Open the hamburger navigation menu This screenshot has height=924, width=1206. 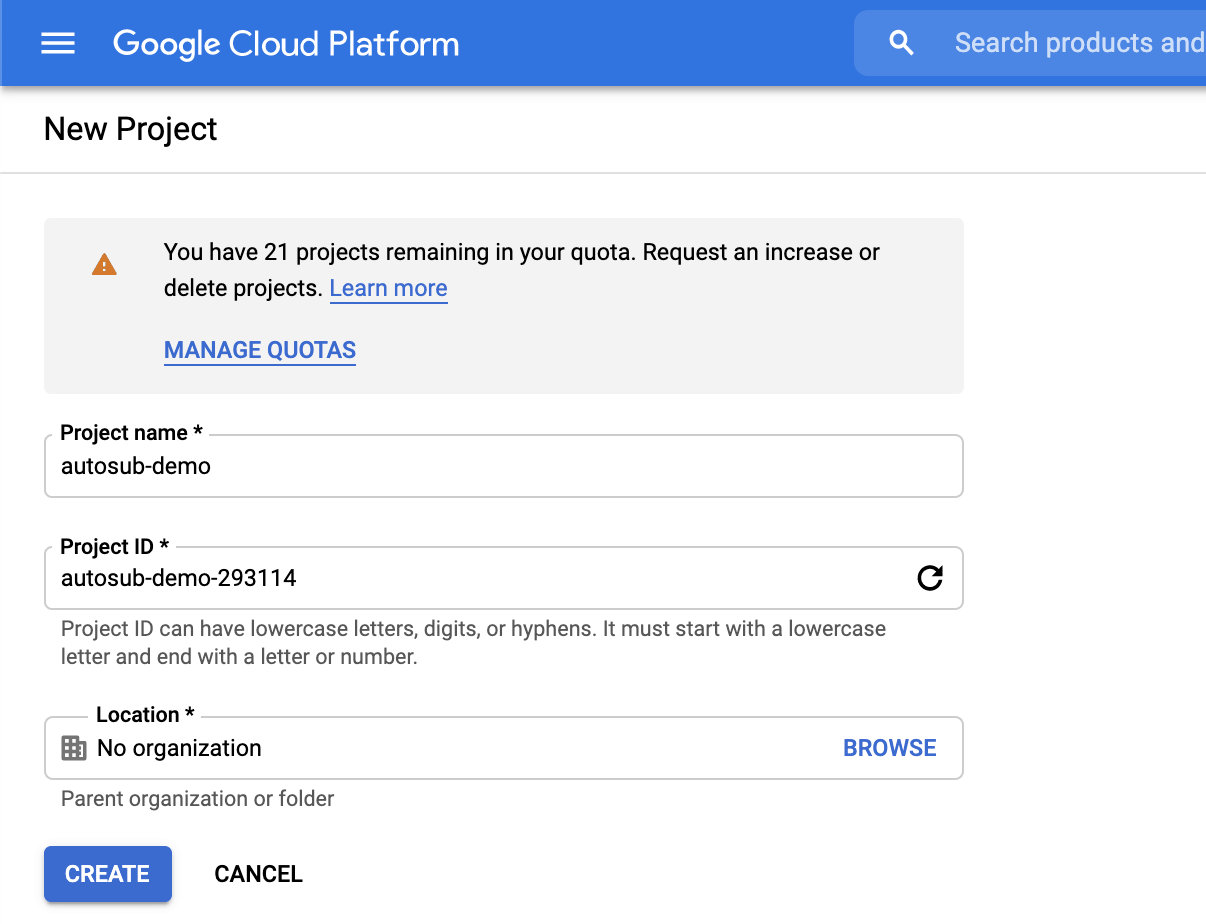pos(58,44)
